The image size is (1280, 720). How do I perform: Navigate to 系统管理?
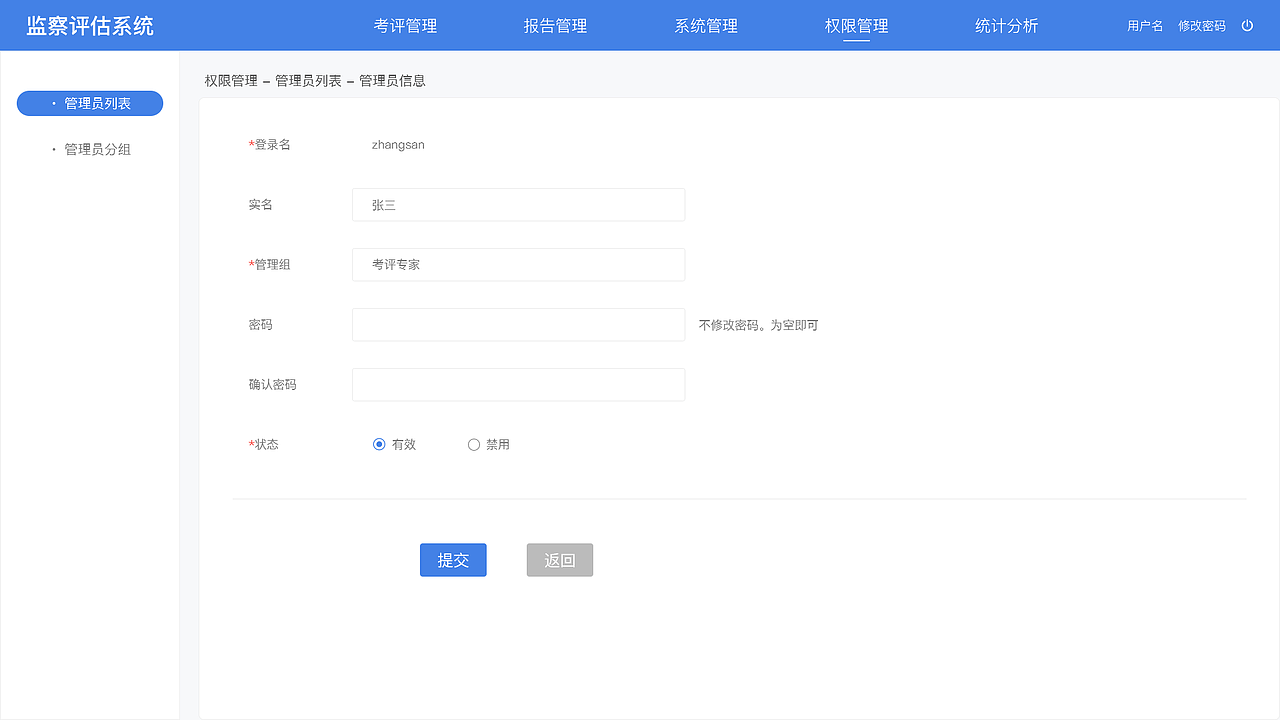(x=705, y=25)
